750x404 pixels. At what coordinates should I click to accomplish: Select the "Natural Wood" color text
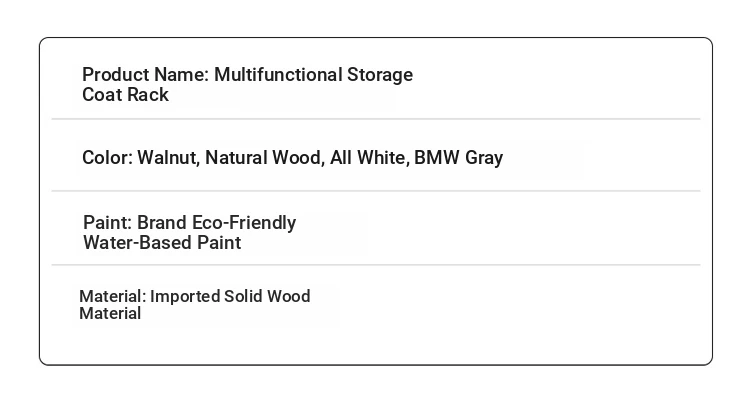click(265, 158)
